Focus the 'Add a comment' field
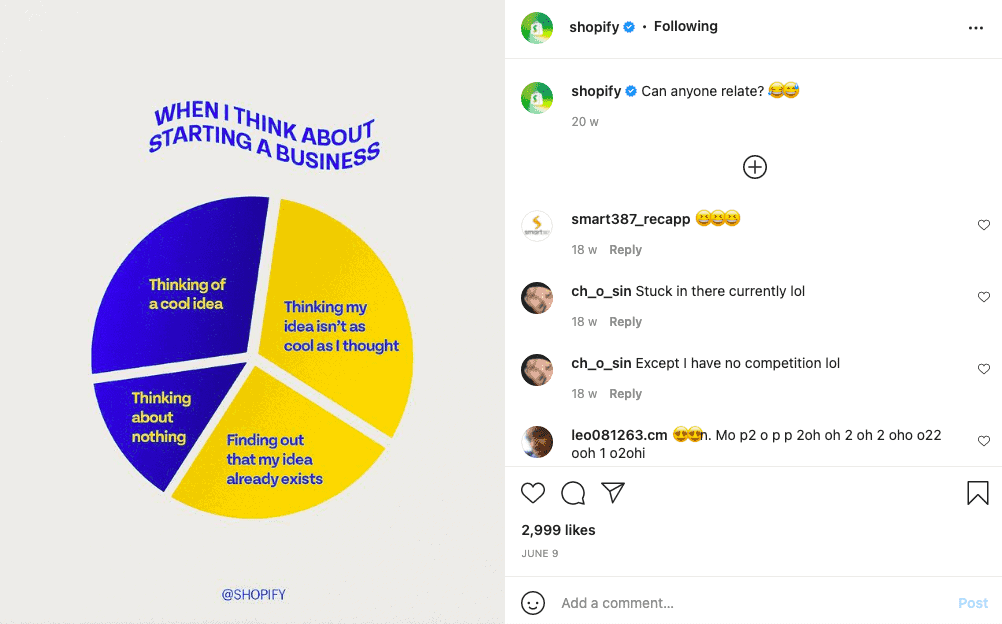The width and height of the screenshot is (1002, 624). [x=750, y=603]
